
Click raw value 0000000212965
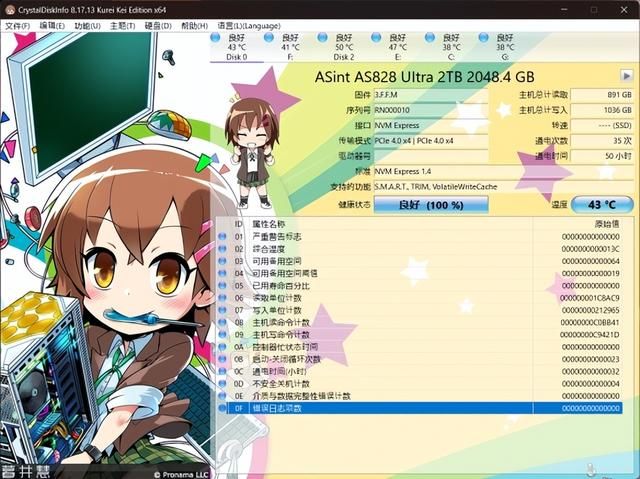click(x=590, y=310)
